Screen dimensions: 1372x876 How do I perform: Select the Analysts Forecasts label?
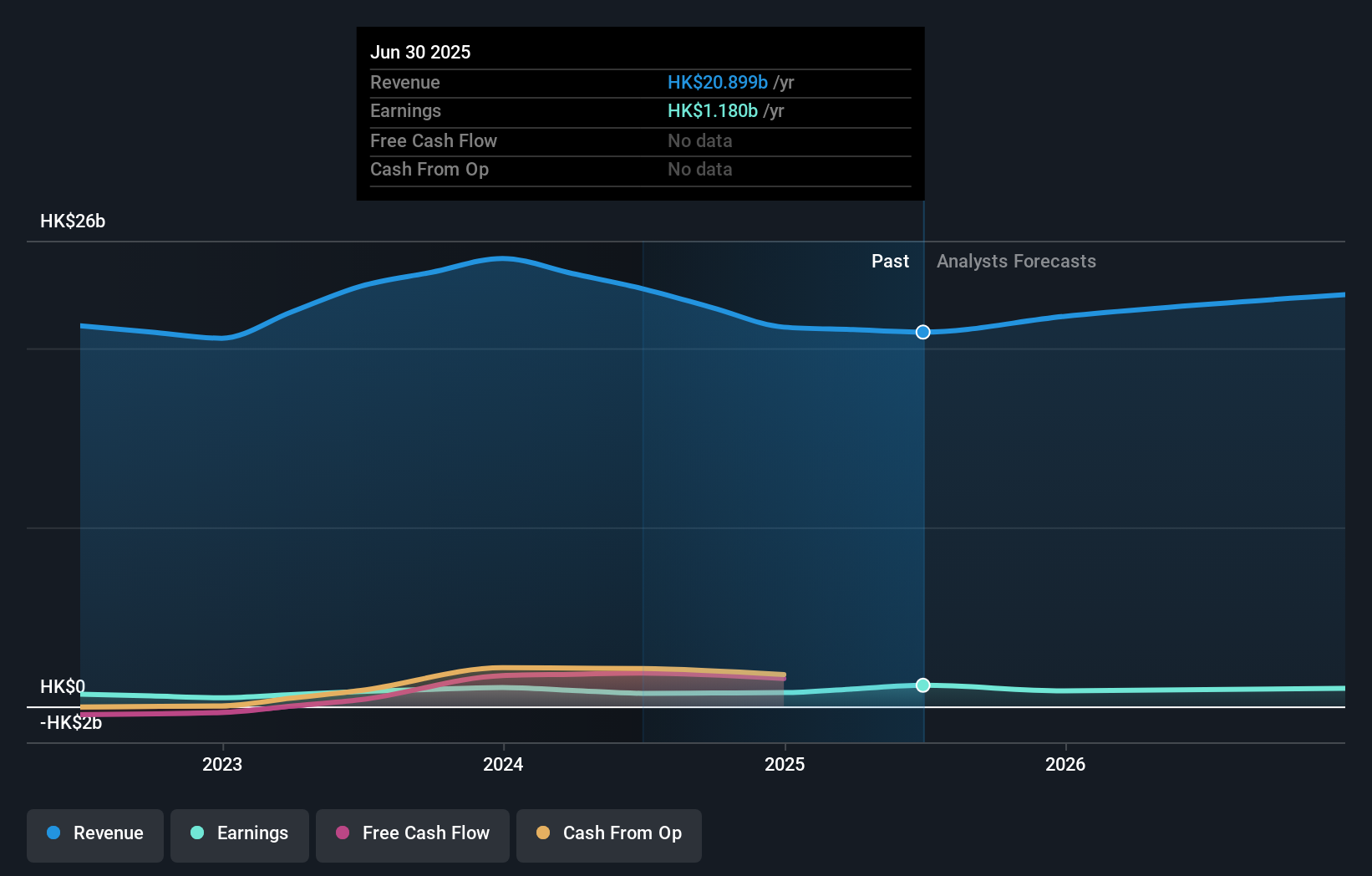(1016, 261)
